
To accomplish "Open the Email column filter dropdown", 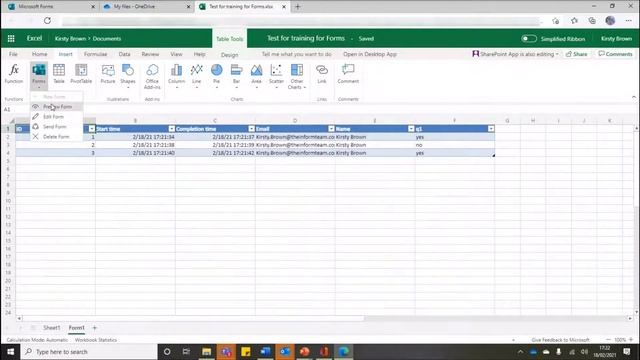I will tap(331, 129).
